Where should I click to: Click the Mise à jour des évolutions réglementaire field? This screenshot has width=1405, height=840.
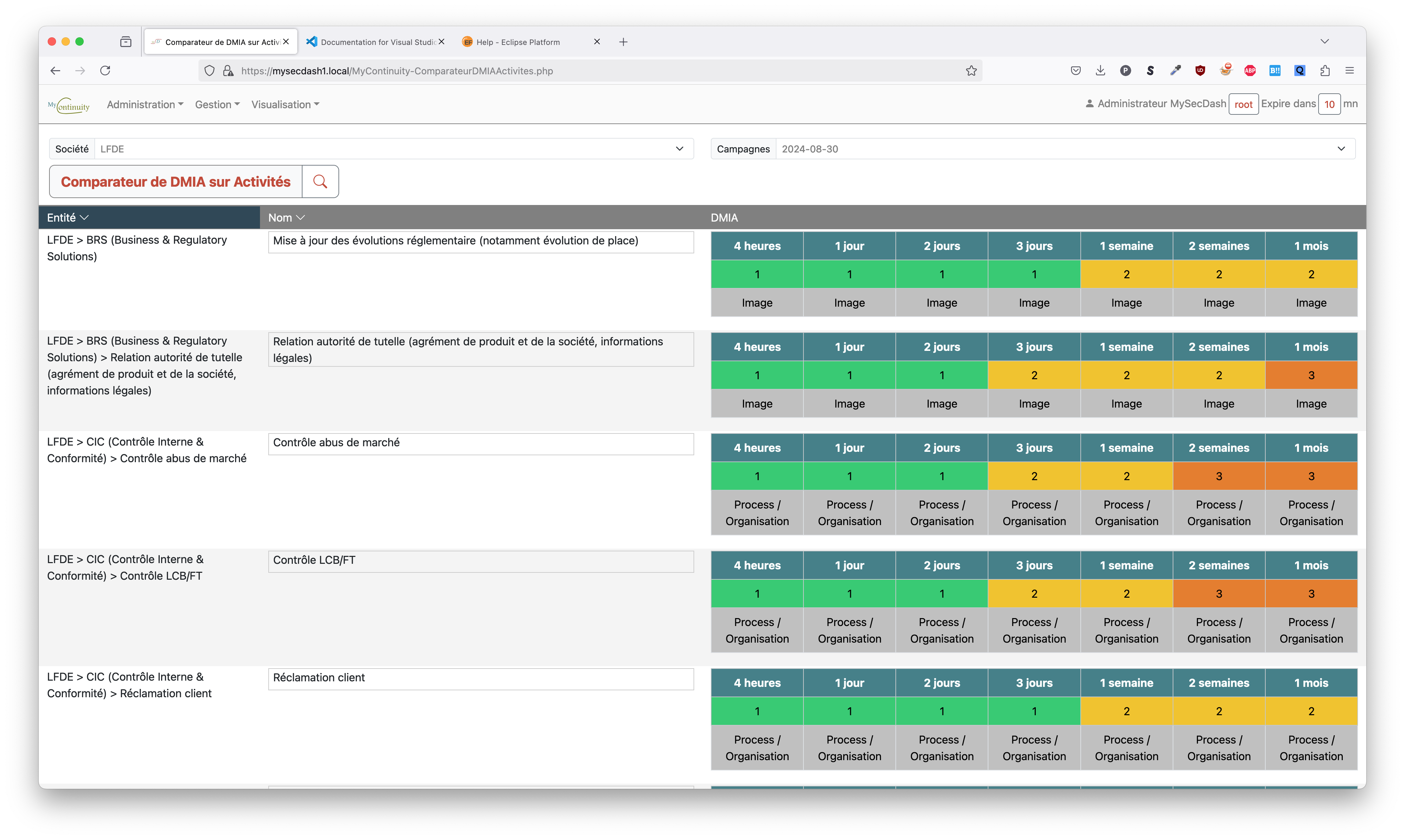pos(481,242)
